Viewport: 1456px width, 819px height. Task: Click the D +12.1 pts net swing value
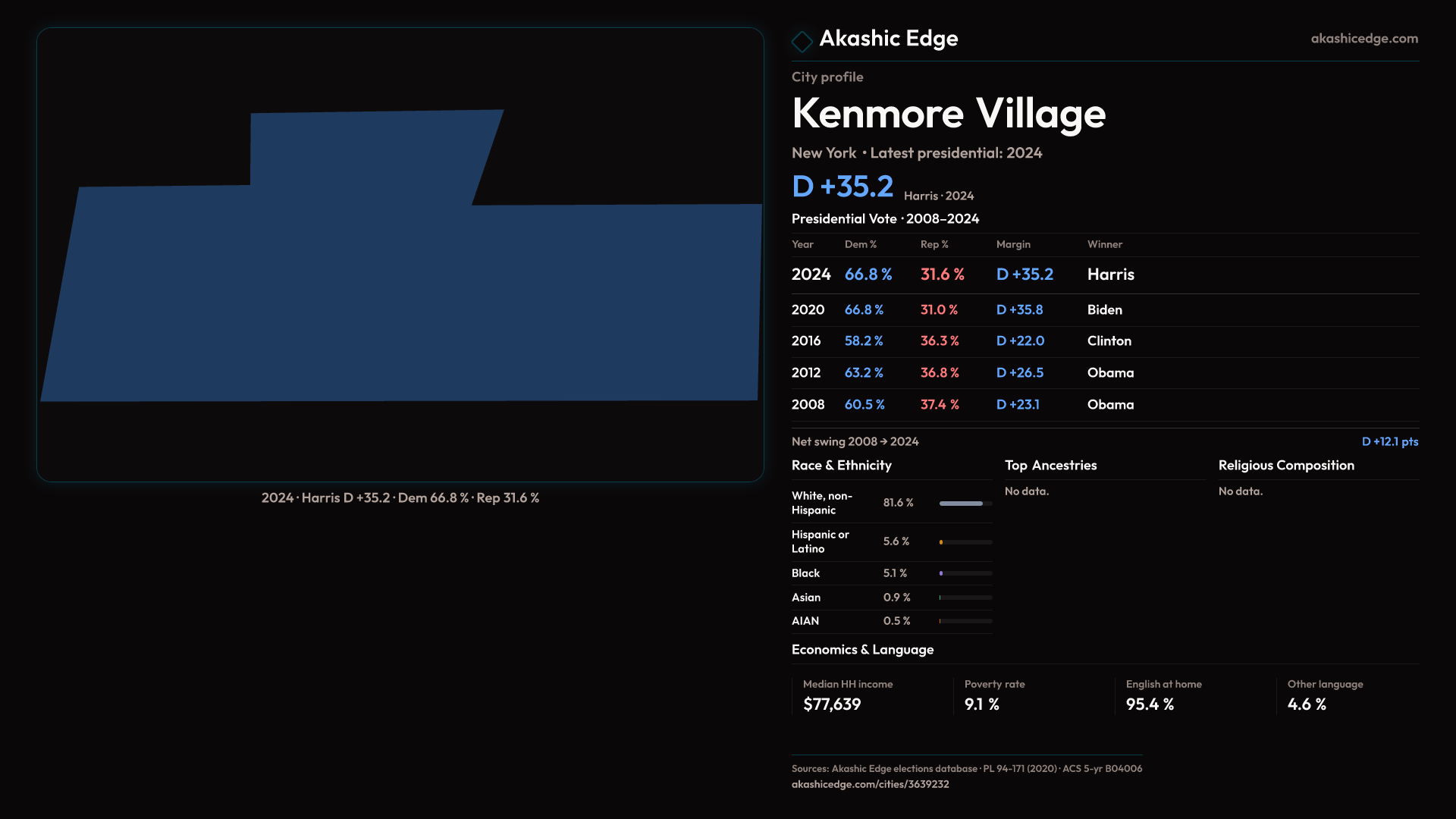(1389, 441)
